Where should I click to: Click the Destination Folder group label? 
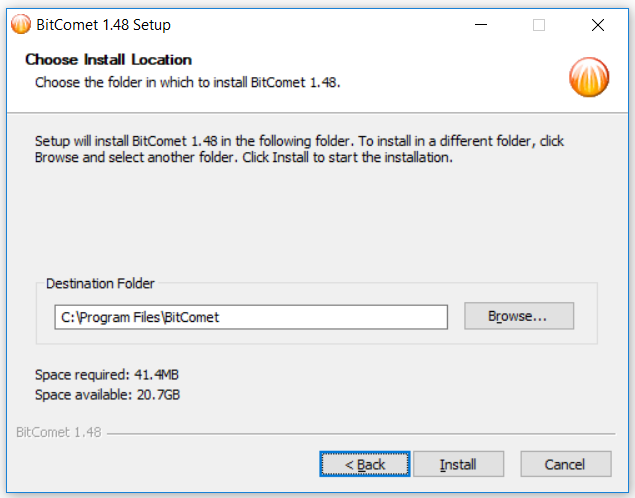100,283
